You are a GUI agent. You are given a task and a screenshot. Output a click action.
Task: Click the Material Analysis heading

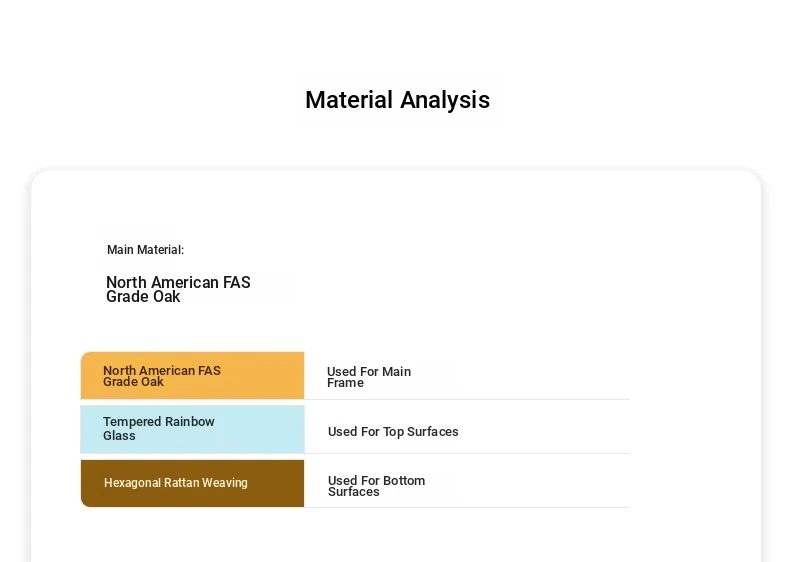tap(398, 100)
